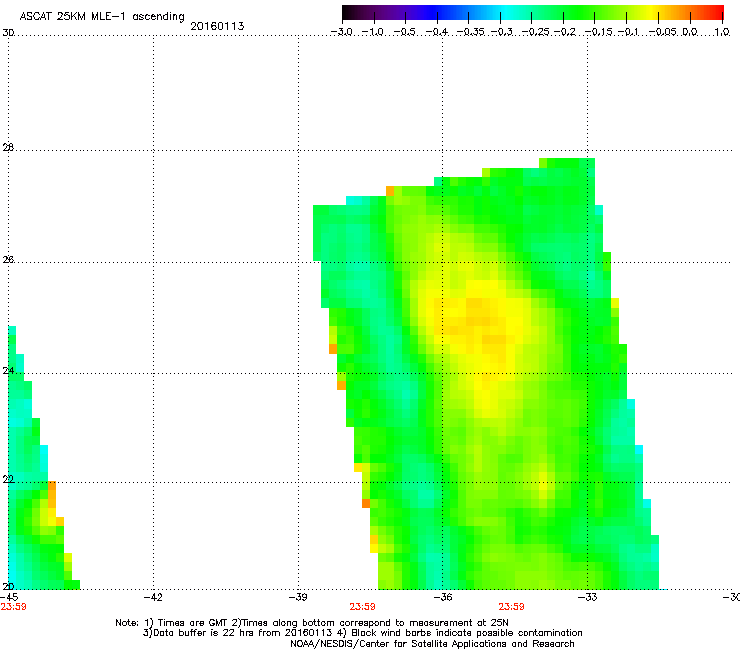The height and width of the screenshot is (650, 740).
Task: Select the color scale tick '-0.3'
Action: [x=501, y=32]
